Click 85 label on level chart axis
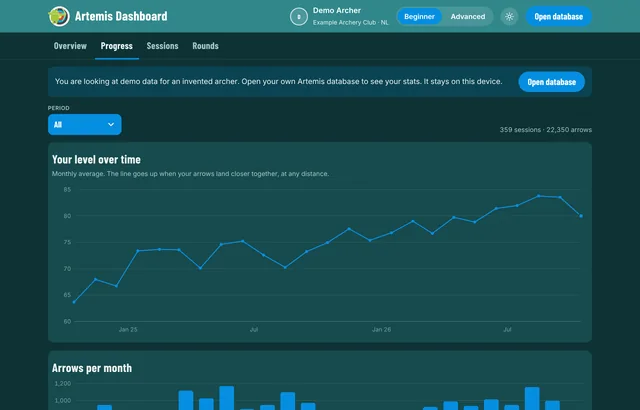This screenshot has height=410, width=640. (67, 190)
